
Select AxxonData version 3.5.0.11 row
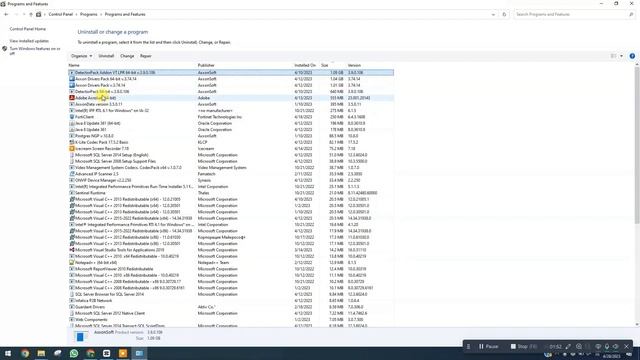point(231,104)
